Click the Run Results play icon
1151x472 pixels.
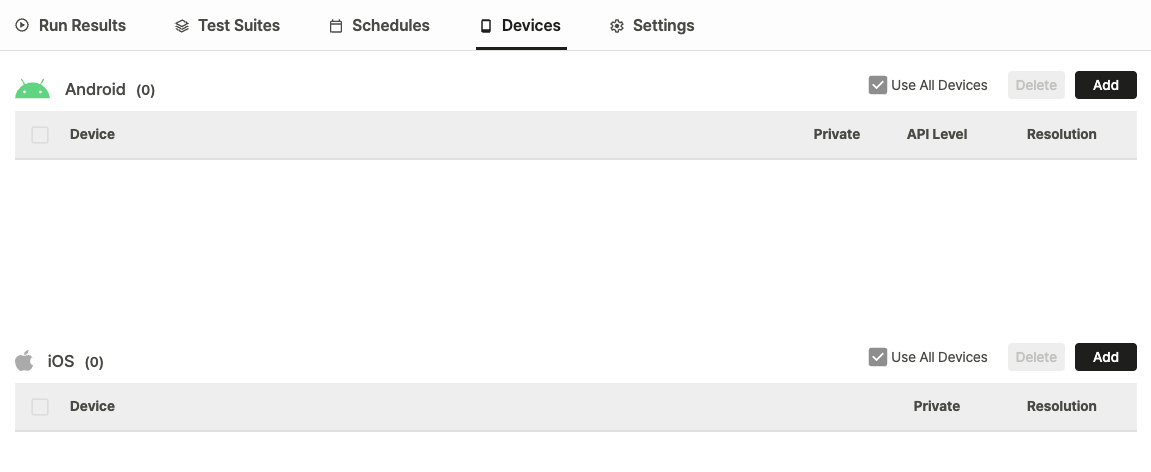point(22,26)
